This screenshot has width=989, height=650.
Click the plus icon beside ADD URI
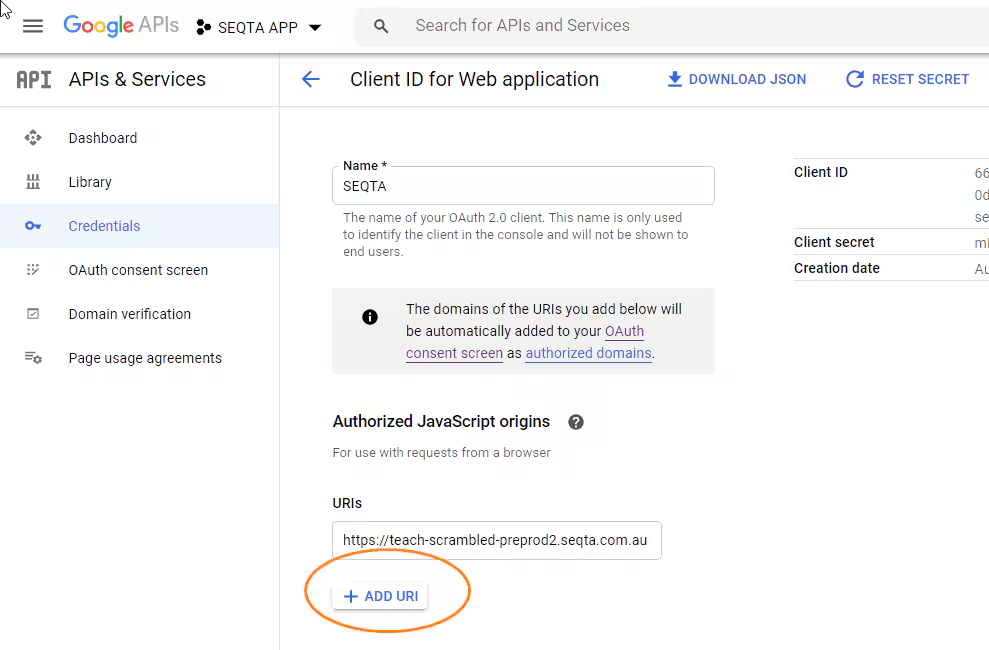(x=351, y=596)
